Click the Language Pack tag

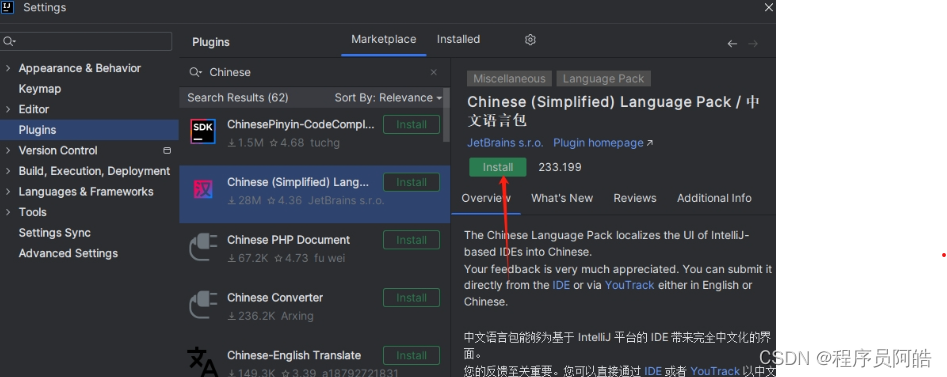[x=603, y=79]
